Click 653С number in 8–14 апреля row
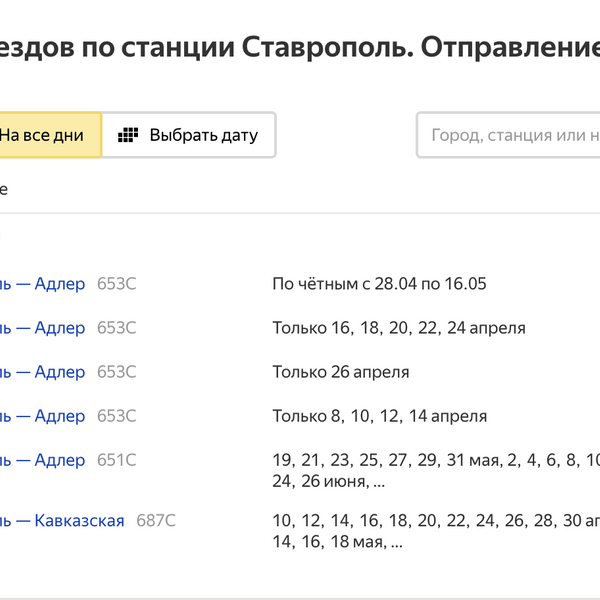 click(117, 416)
